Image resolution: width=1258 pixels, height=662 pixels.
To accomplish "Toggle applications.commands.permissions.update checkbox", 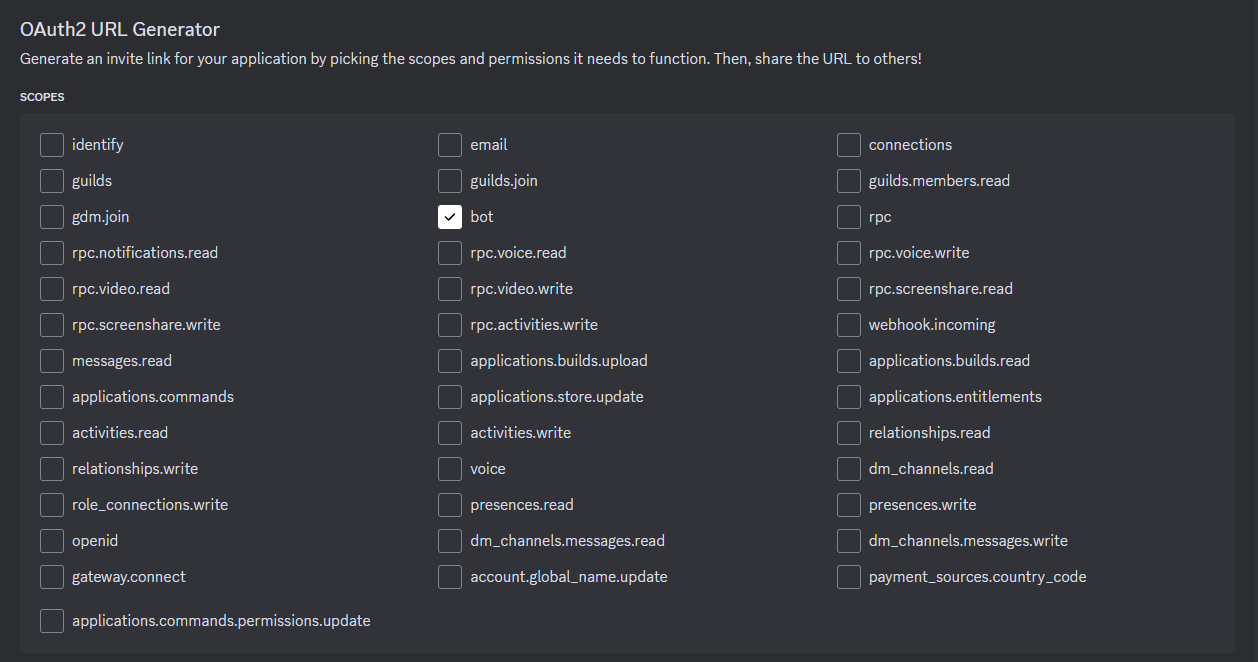I will [x=52, y=621].
